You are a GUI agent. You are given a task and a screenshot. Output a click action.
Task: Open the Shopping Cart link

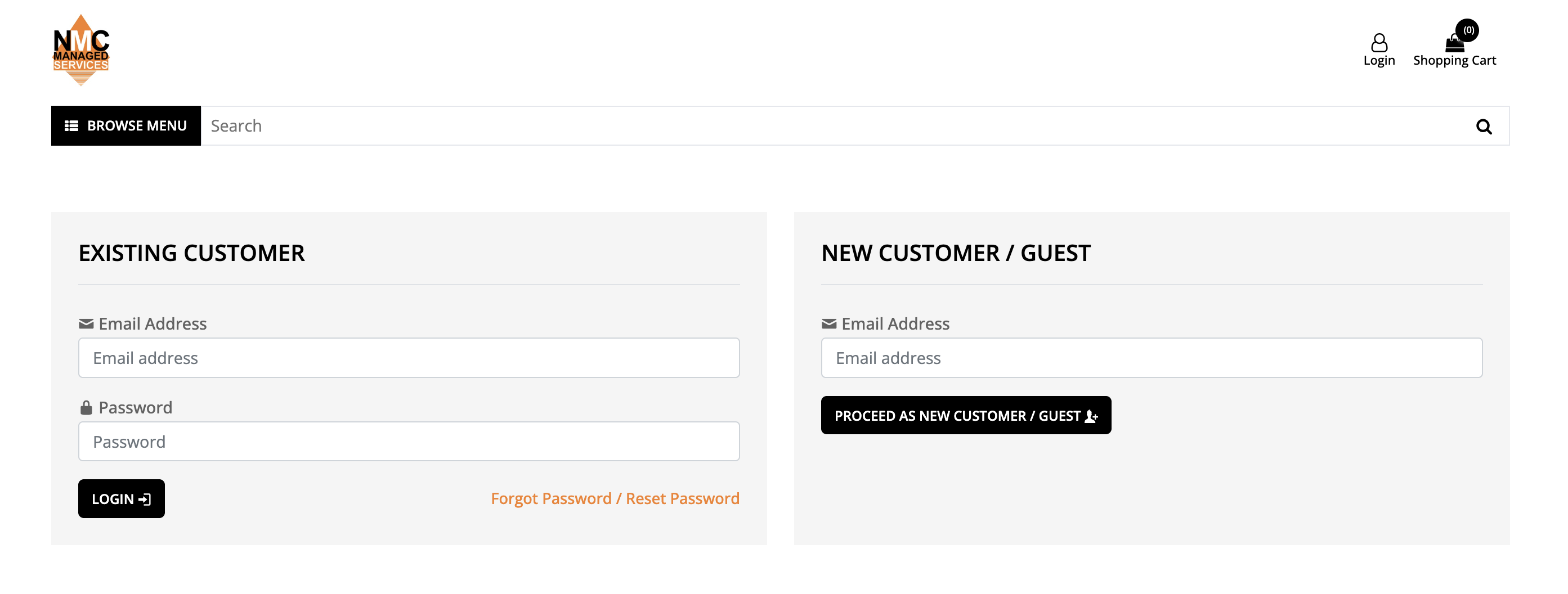click(x=1454, y=61)
